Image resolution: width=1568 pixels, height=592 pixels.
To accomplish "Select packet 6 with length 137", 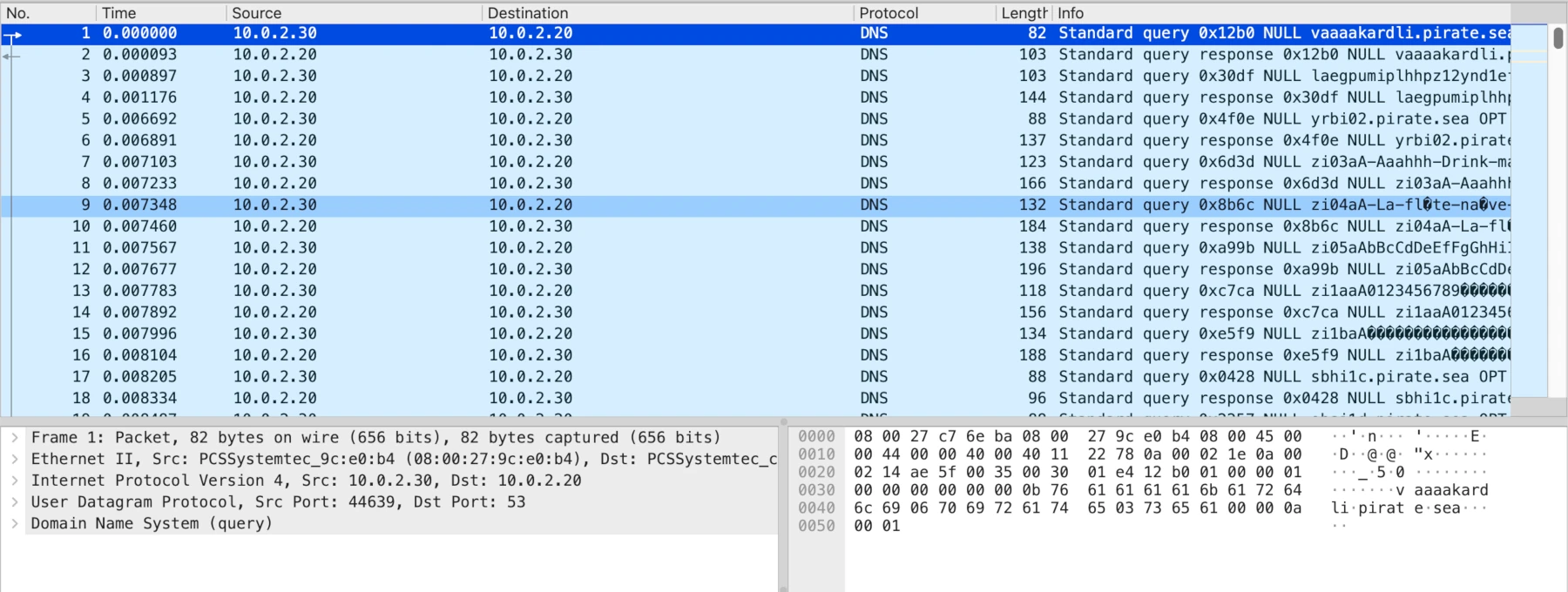I will [x=756, y=140].
